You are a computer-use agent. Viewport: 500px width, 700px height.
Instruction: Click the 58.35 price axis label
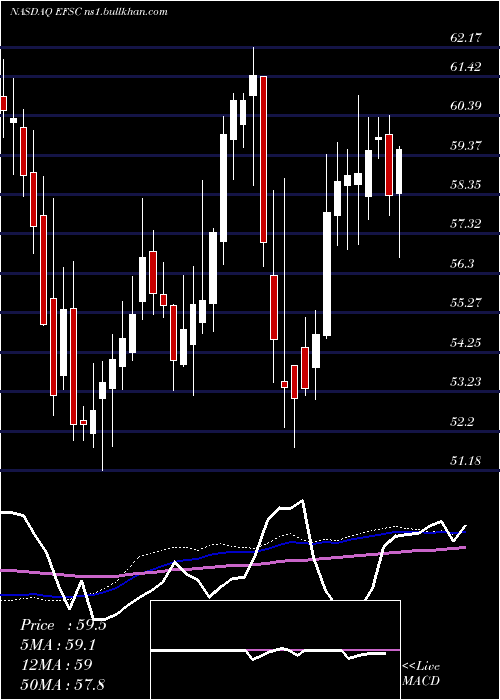[x=466, y=185]
